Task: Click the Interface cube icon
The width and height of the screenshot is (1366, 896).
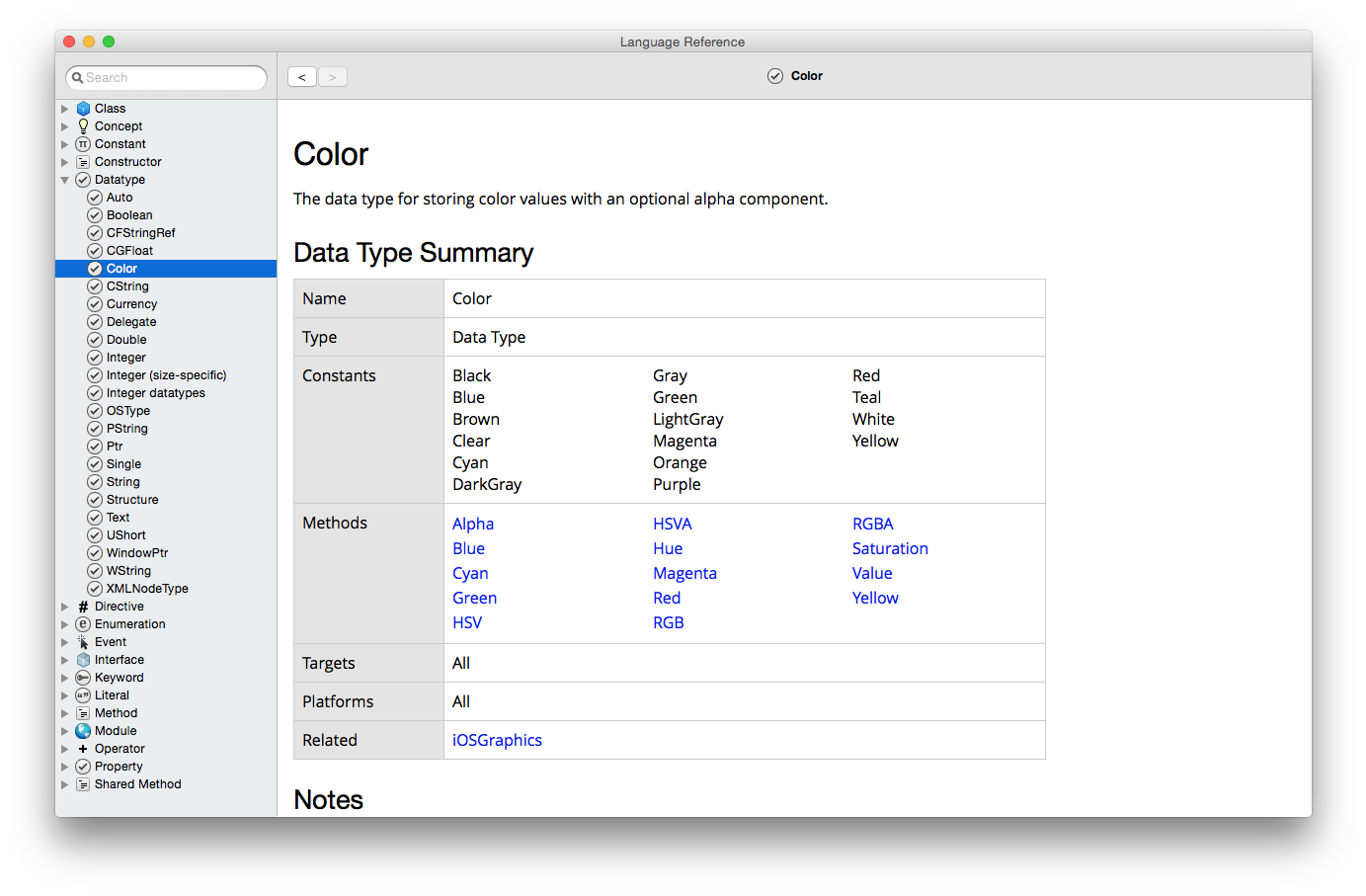Action: pos(83,660)
